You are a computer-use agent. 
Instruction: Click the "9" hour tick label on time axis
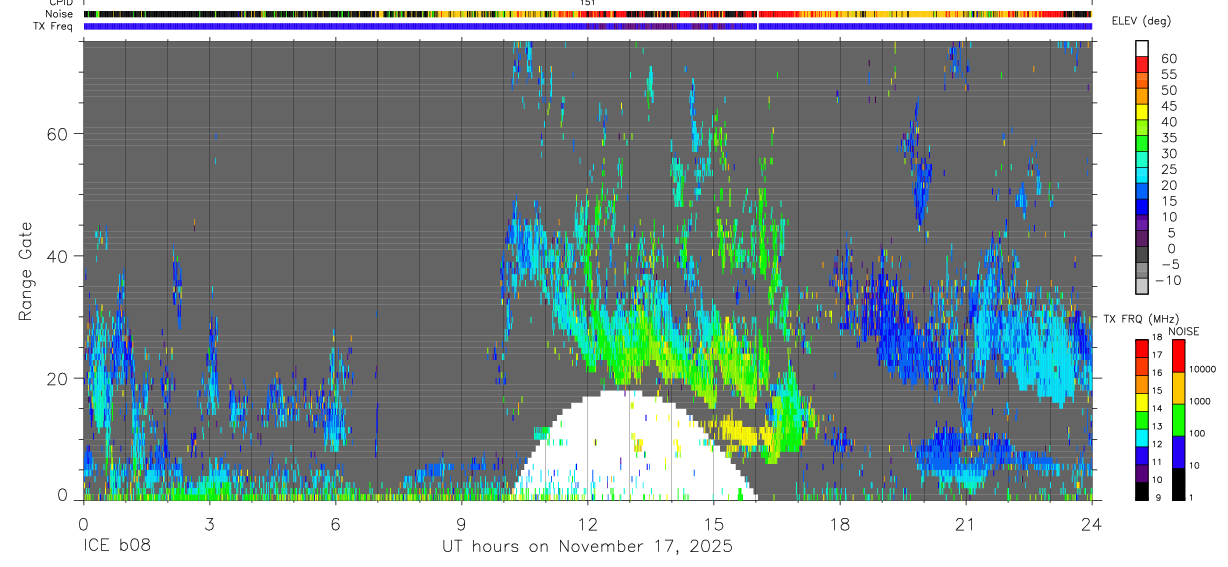click(x=461, y=523)
